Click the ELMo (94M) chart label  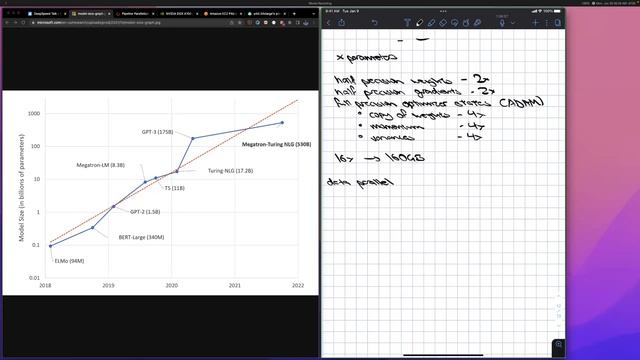pos(69,261)
